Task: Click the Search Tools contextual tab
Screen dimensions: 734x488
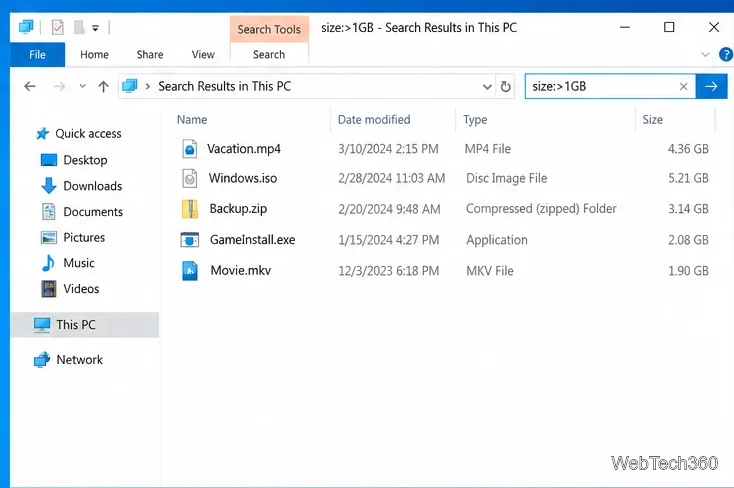Action: coord(269,29)
